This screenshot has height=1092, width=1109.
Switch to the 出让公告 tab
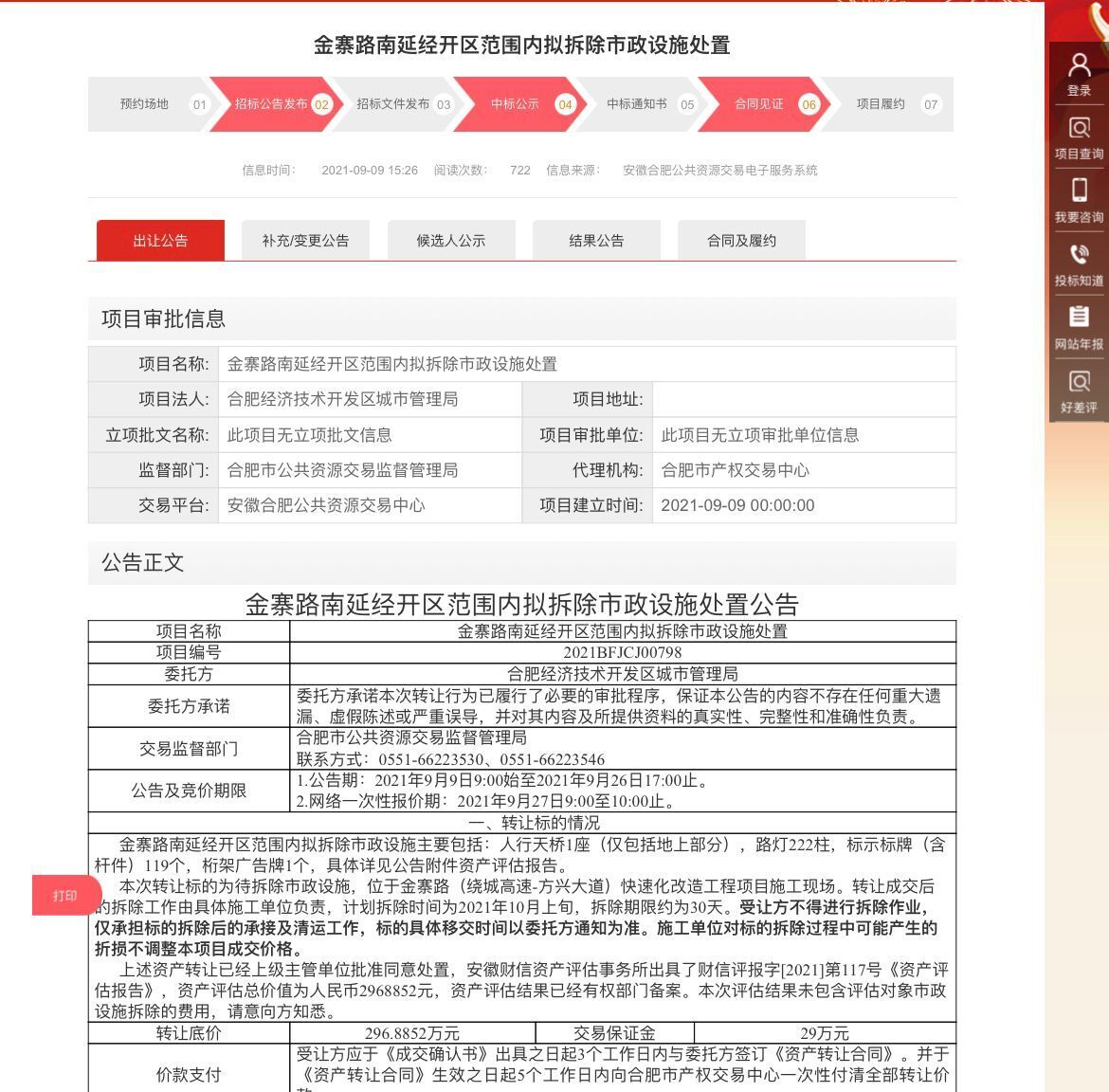(x=160, y=241)
